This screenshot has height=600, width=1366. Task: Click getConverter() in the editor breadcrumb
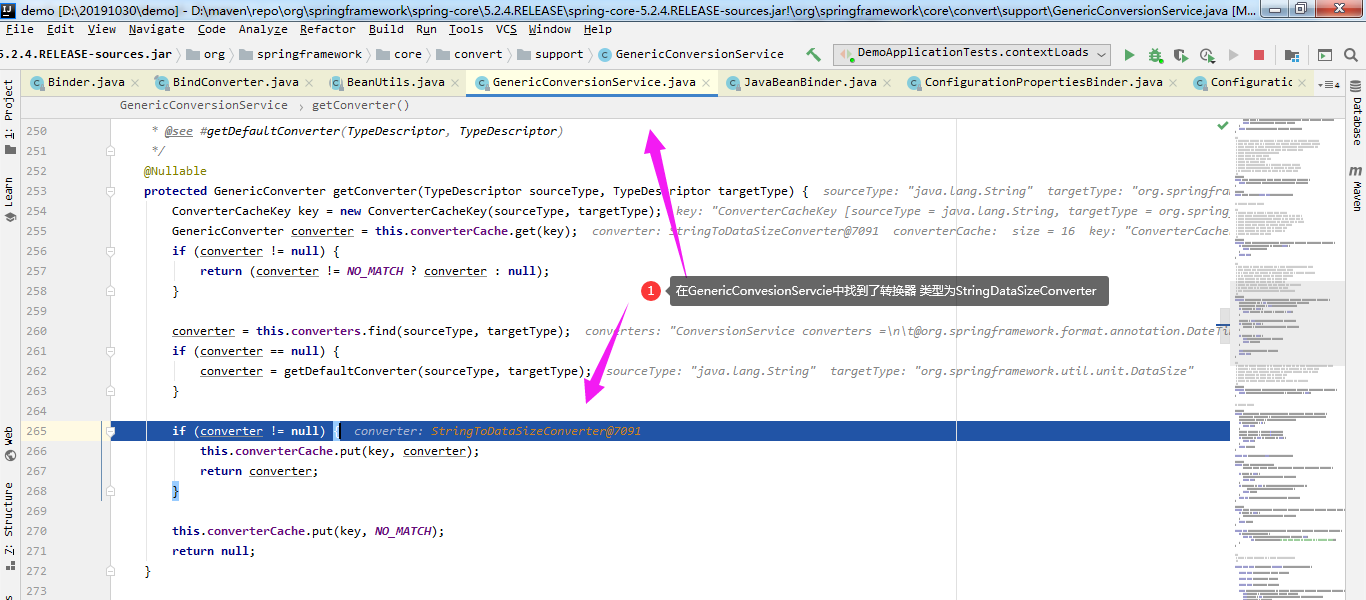click(x=361, y=105)
